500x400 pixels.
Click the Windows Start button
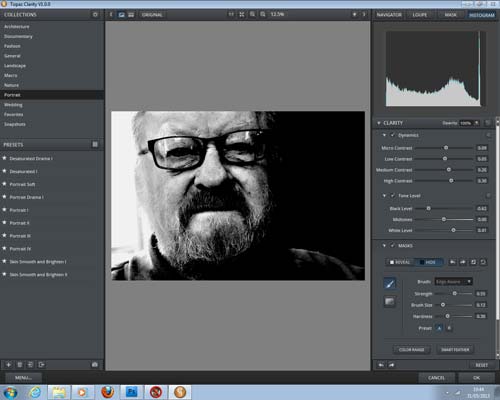[x=10, y=392]
